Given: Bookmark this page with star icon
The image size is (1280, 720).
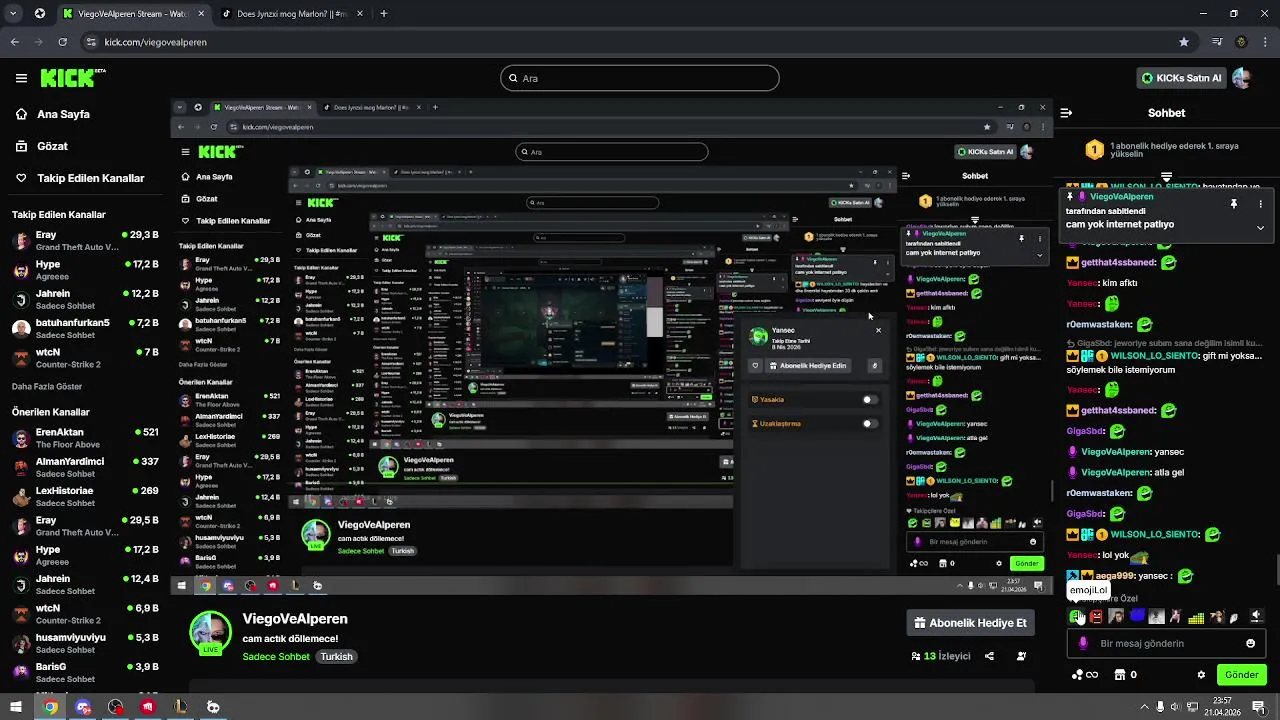Looking at the screenshot, I should (1184, 42).
